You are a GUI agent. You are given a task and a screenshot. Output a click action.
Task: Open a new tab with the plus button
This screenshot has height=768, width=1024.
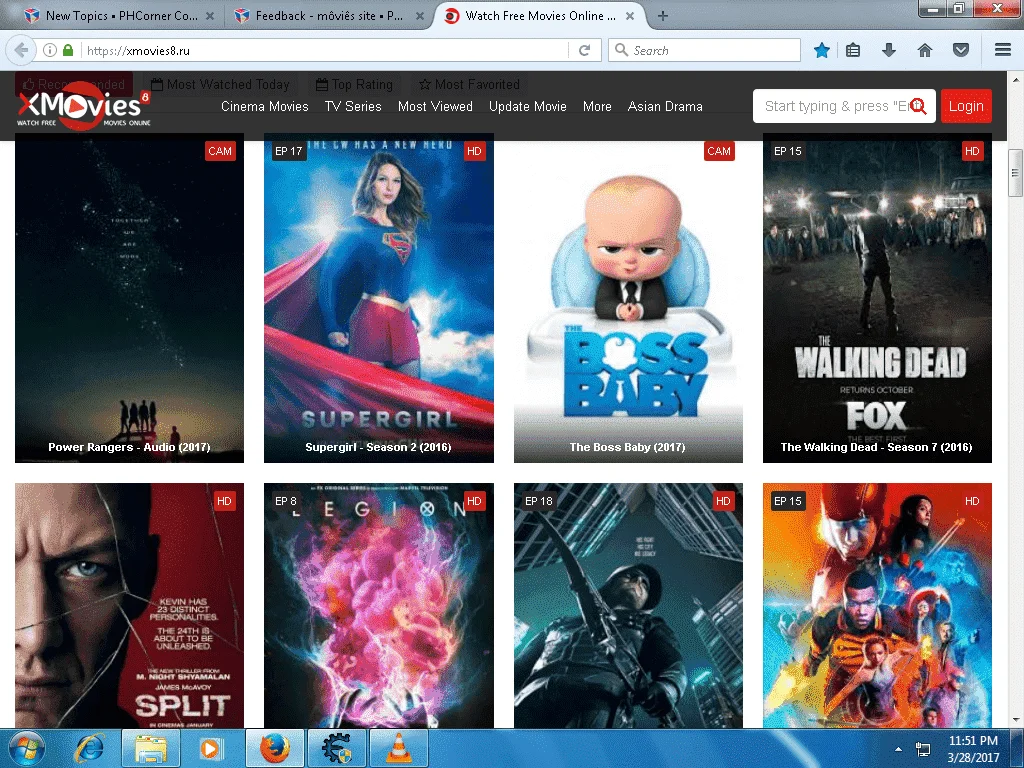[662, 16]
